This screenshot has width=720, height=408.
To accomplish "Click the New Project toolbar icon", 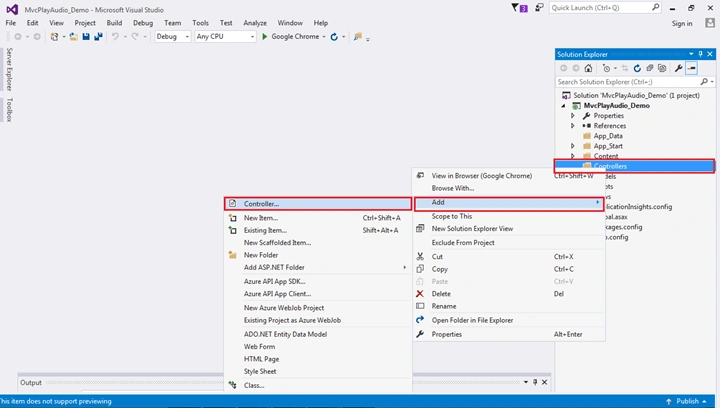I will pyautogui.click(x=55, y=37).
